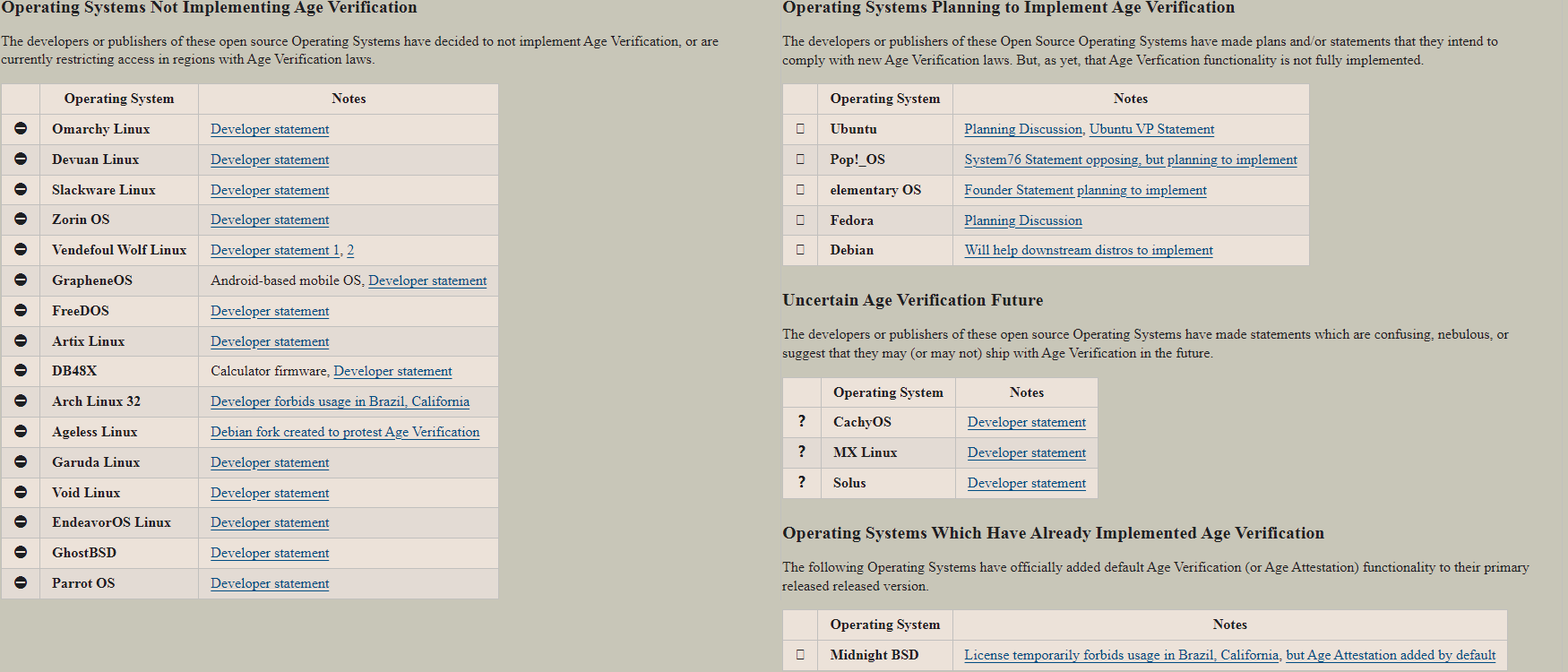Open Vendefoul Wolf Linux's Developer statement 1
The height and width of the screenshot is (672, 1568).
[275, 250]
